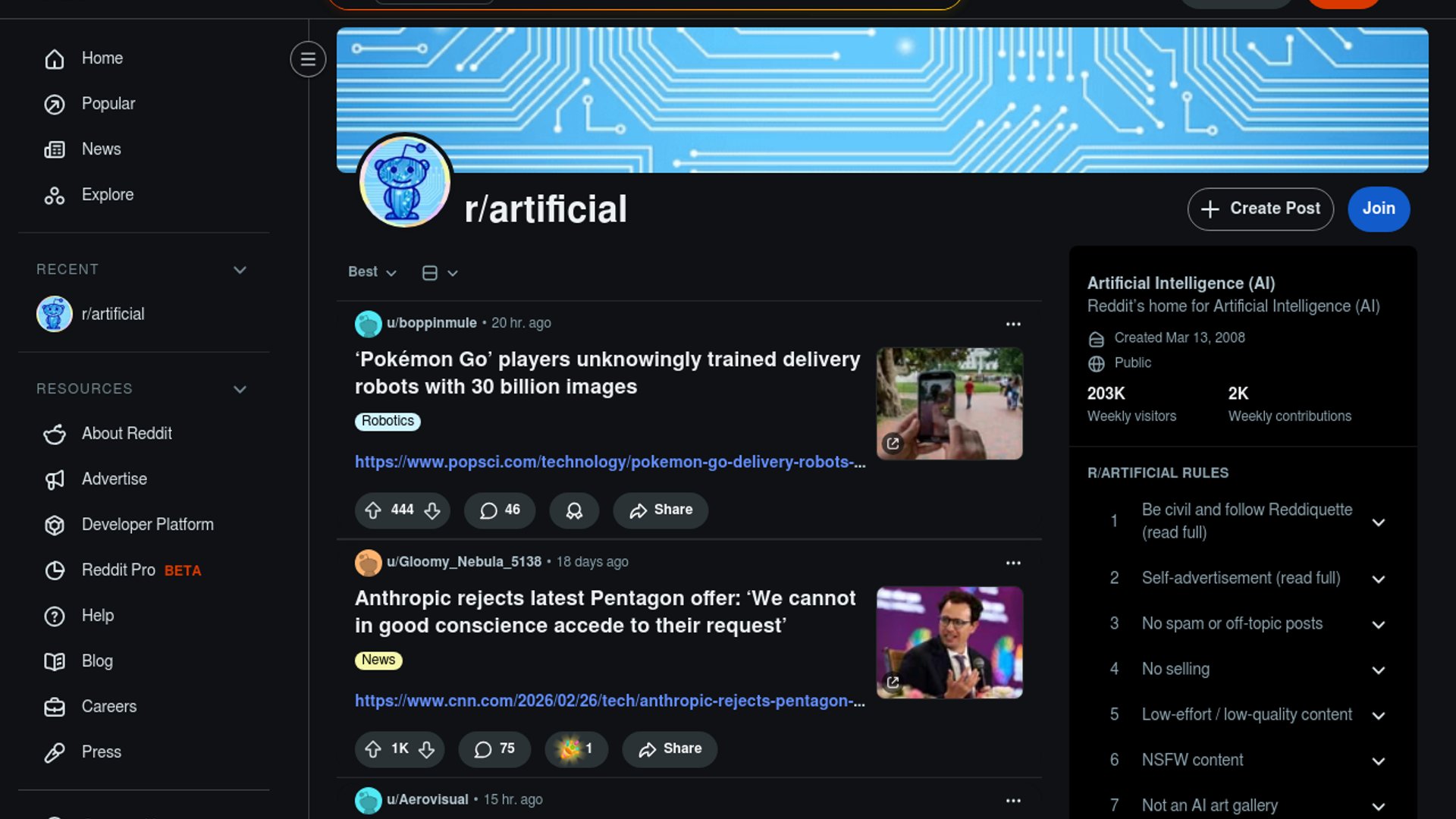
Task: Open the Explore page icon
Action: (55, 196)
